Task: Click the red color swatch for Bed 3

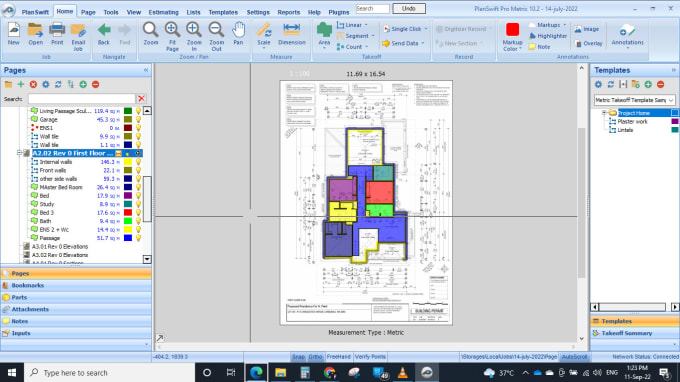Action: 128,212
